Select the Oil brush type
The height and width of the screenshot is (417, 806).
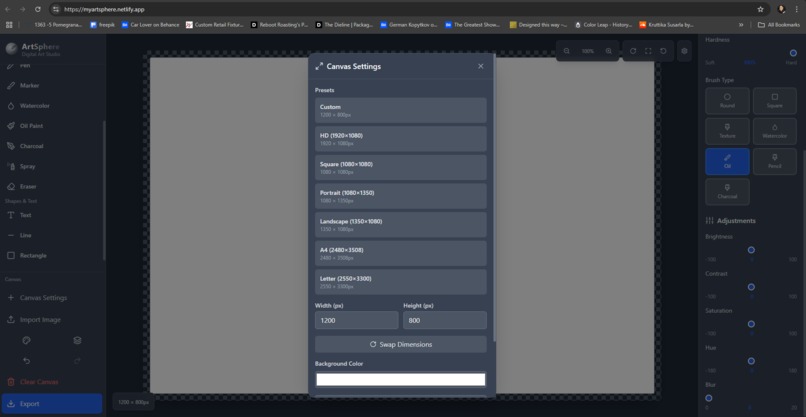click(x=727, y=161)
